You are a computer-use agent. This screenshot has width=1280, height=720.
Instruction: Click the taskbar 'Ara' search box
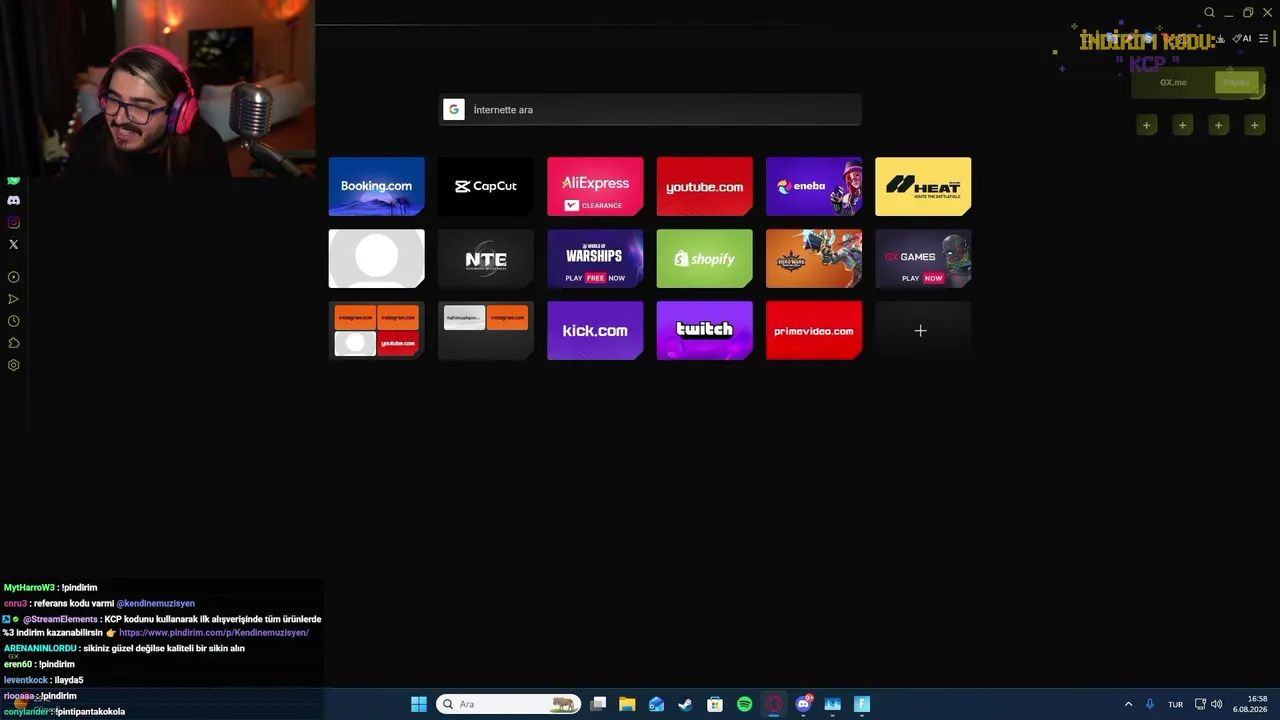pyautogui.click(x=509, y=704)
